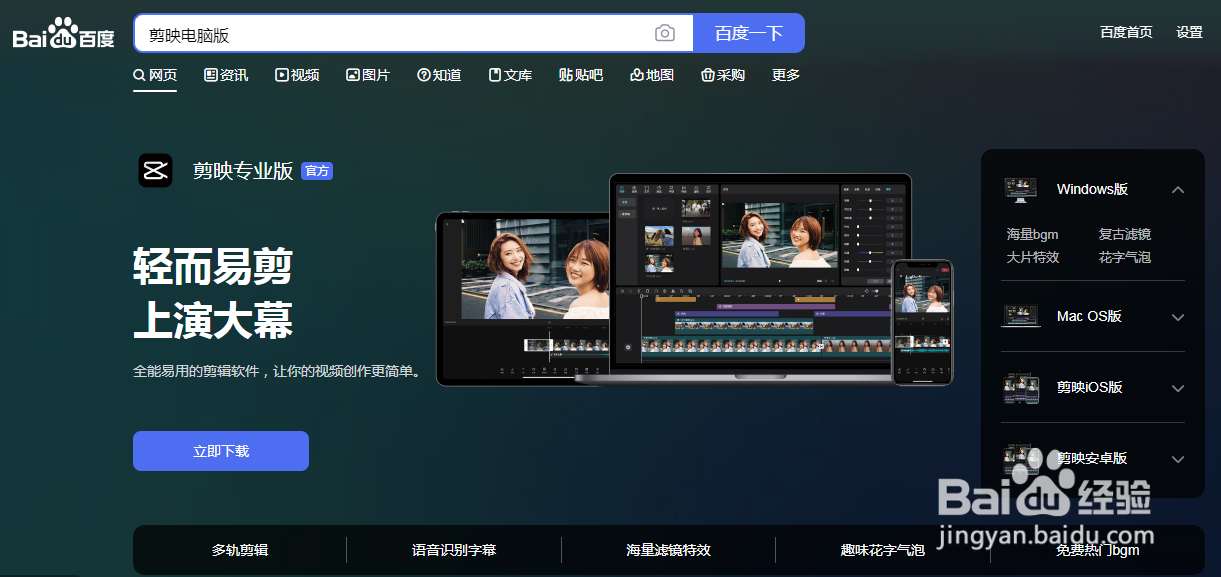Viewport: 1221px width, 577px height.
Task: Click the 剪映安卓版 thumbnail icon
Action: pos(1021,459)
